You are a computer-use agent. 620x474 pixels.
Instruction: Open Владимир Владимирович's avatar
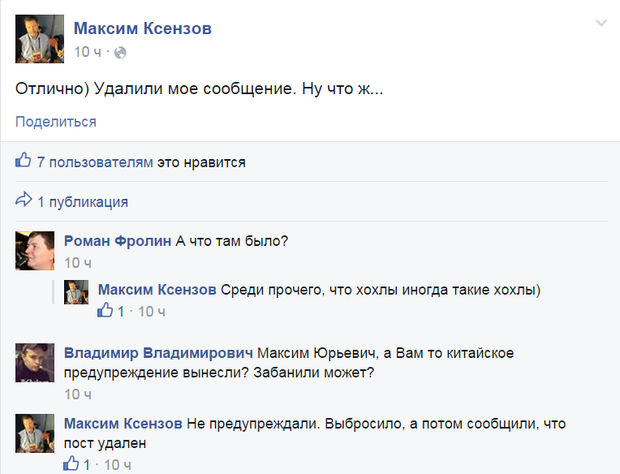tap(35, 363)
